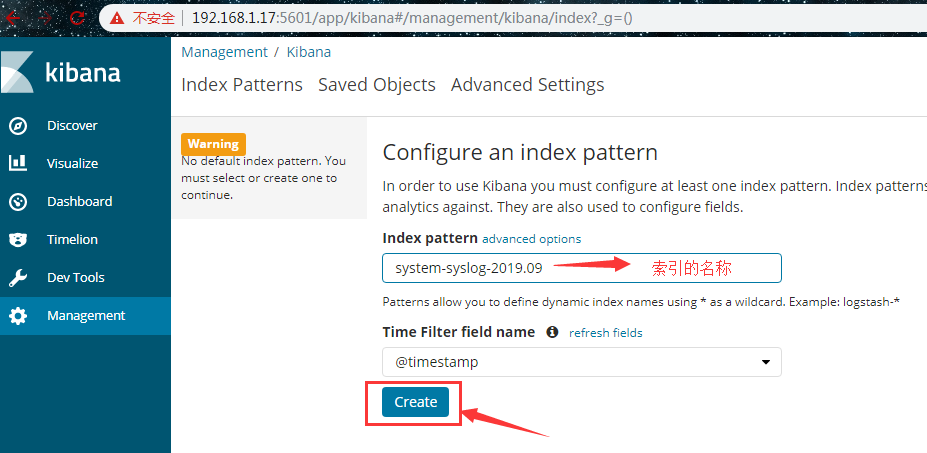This screenshot has width=927, height=453.
Task: Click the Time Filter field name label
Action: (459, 332)
